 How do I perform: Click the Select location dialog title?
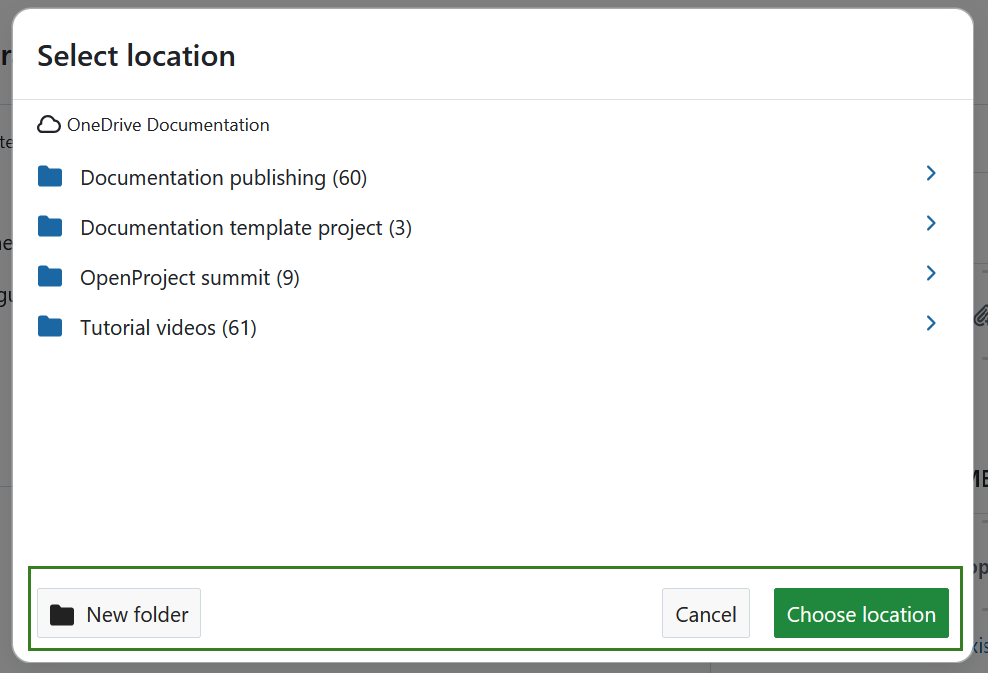pyautogui.click(x=136, y=56)
